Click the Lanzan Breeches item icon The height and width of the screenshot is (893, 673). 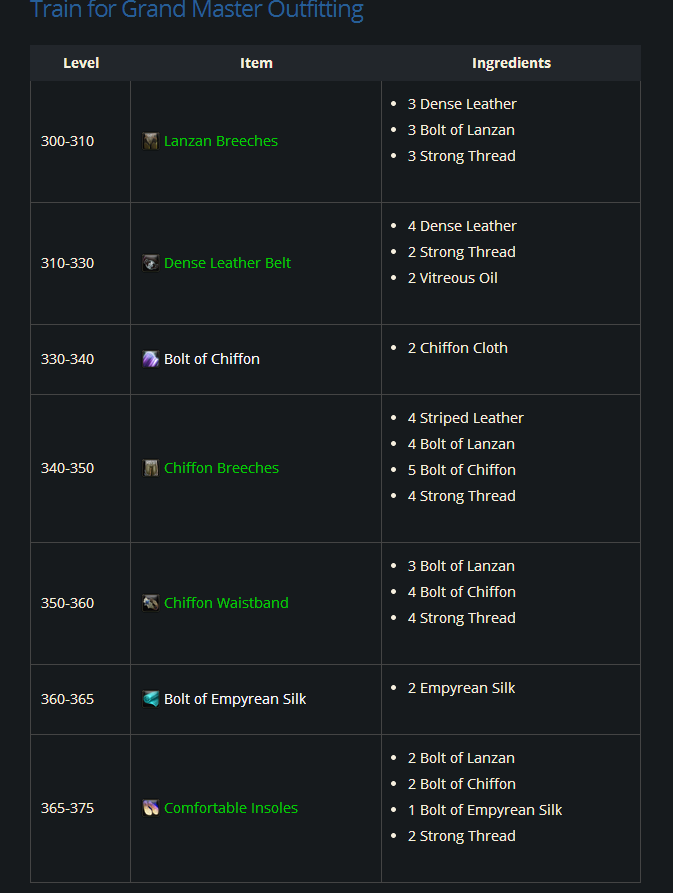[150, 141]
